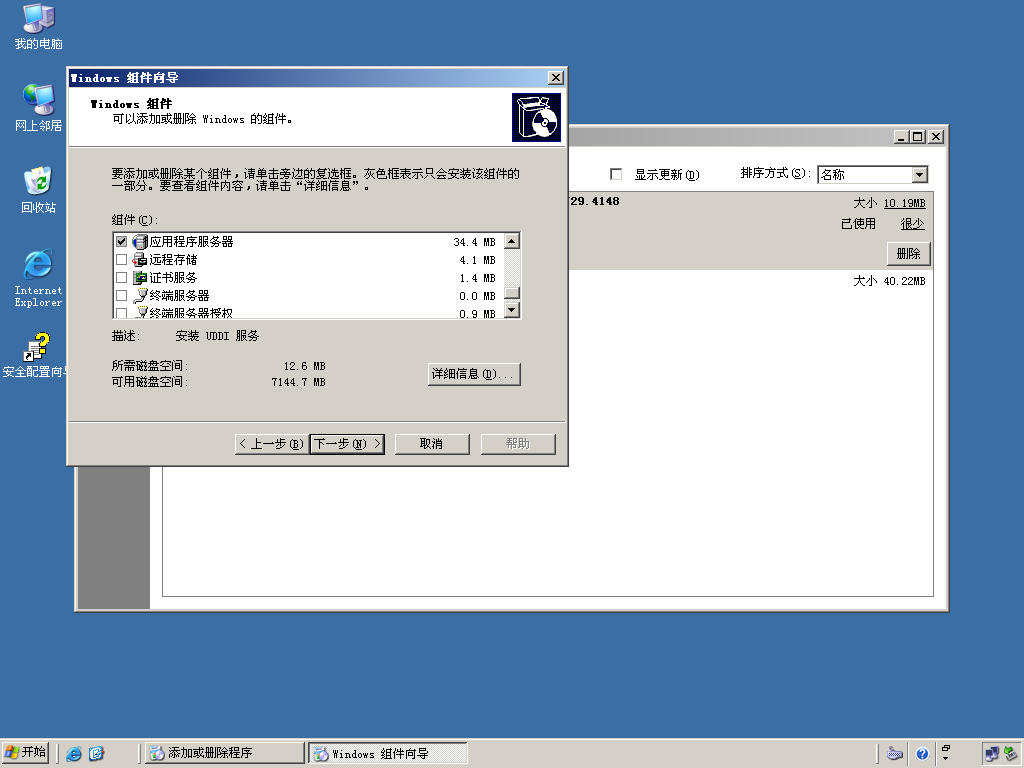Switch to 添加或删除程序 taskbar button
Viewport: 1024px width, 768px height.
(x=224, y=753)
